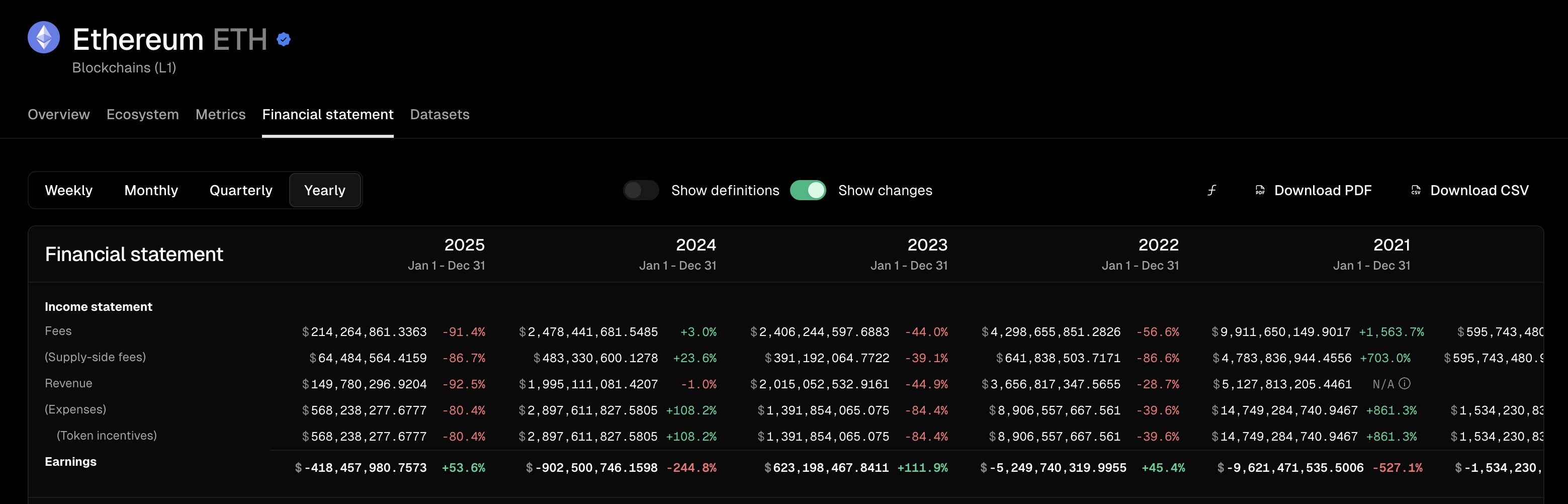Click 2024 Revenue value $1,995,111,081.4207
Screen dimensions: 1568x504
(588, 384)
